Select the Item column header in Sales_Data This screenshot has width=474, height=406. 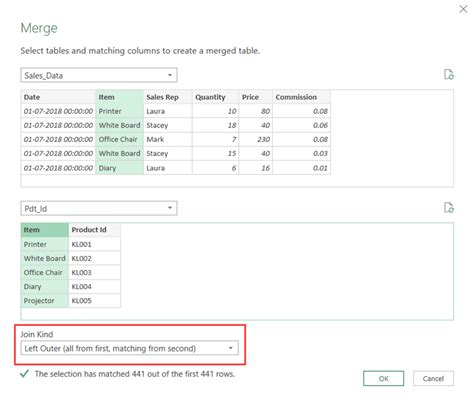point(120,97)
